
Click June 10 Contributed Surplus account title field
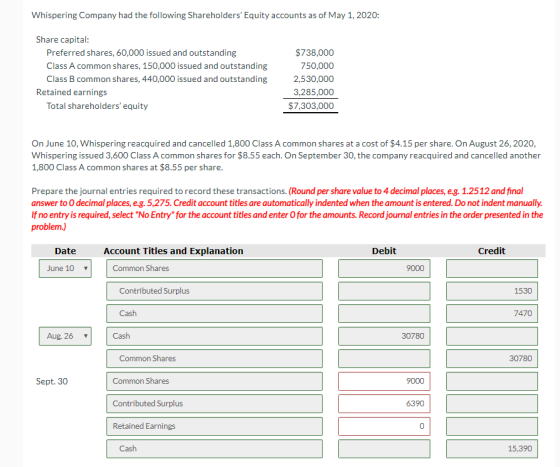(214, 291)
